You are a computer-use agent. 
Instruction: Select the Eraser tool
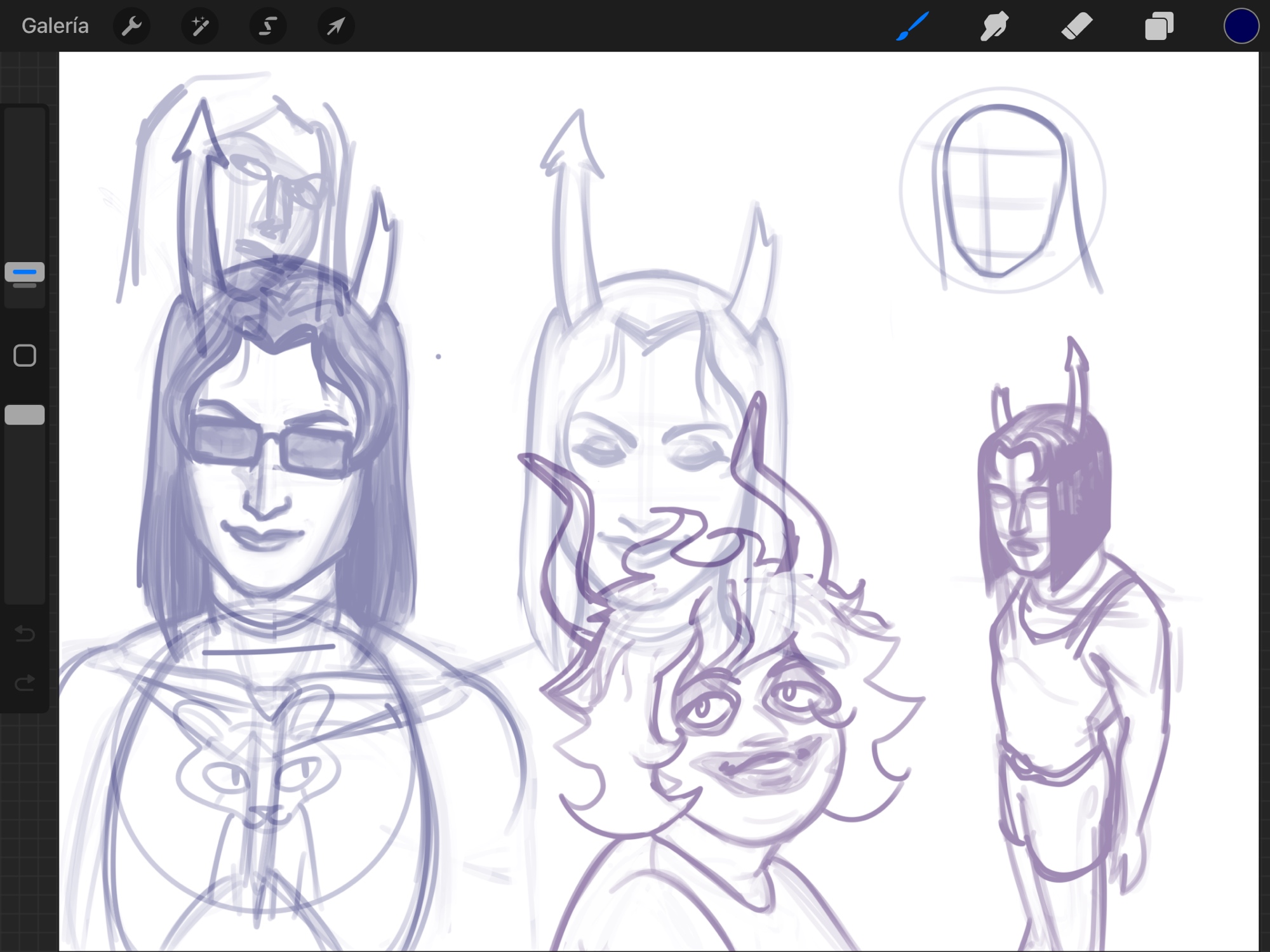(1076, 26)
